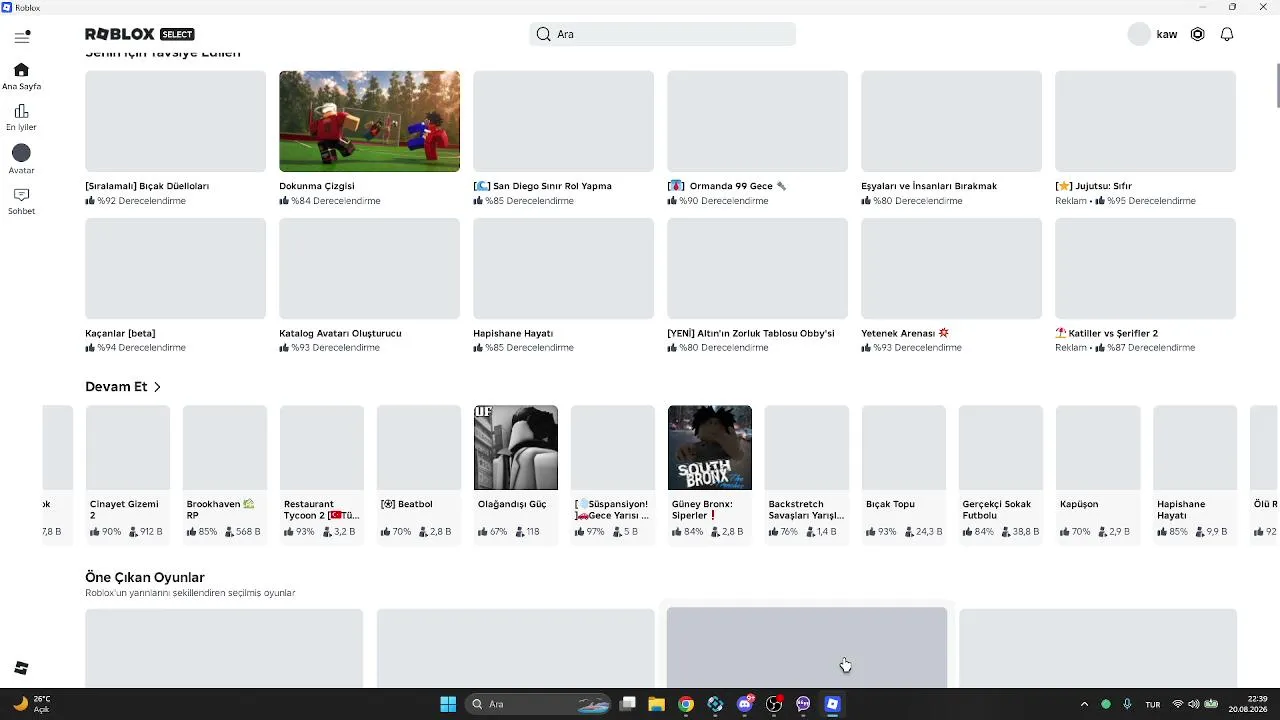Viewport: 1280px width, 720px height.
Task: Open the En İyiler charts icon
Action: (21, 111)
